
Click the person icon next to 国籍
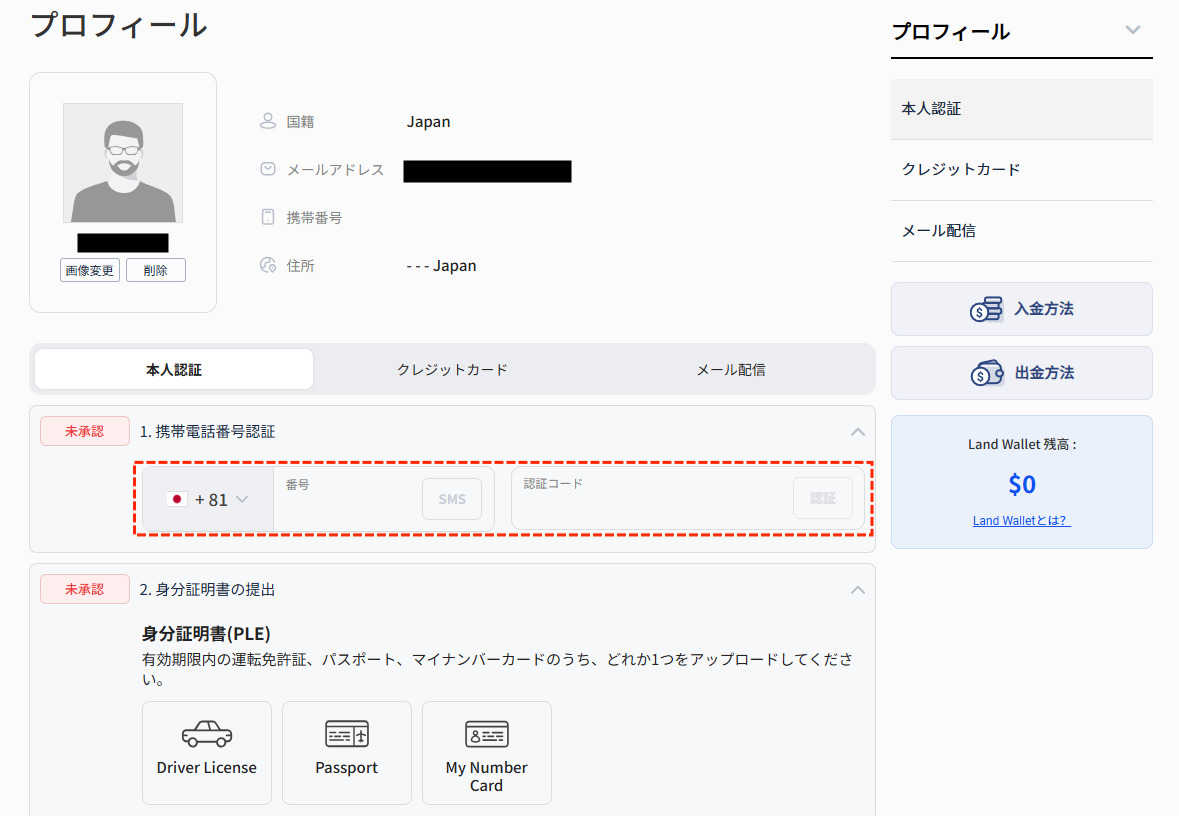click(267, 120)
